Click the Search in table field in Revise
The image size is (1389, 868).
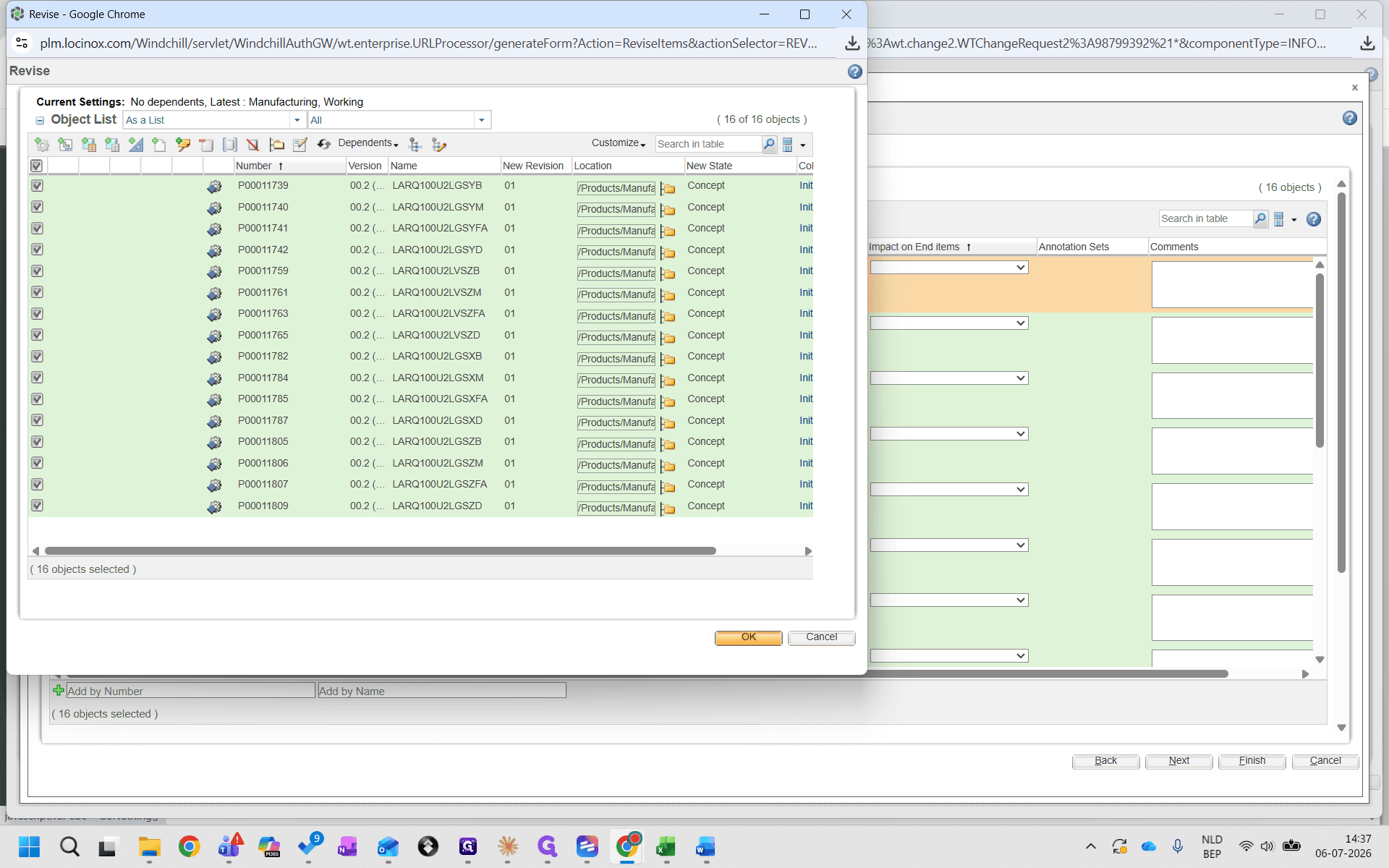click(708, 144)
